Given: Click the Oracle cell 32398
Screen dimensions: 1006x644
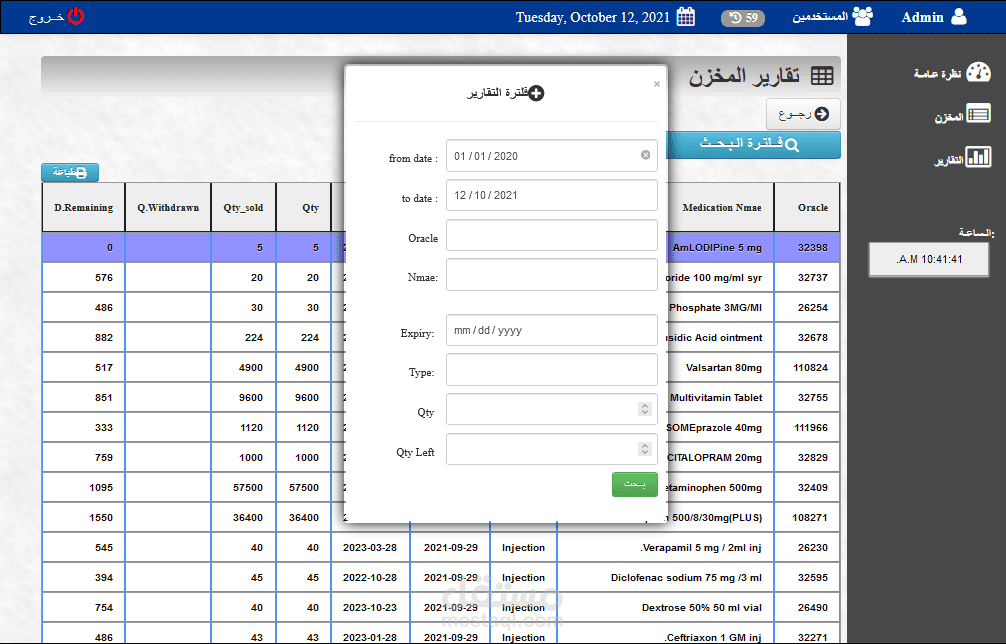Looking at the screenshot, I should tap(807, 248).
